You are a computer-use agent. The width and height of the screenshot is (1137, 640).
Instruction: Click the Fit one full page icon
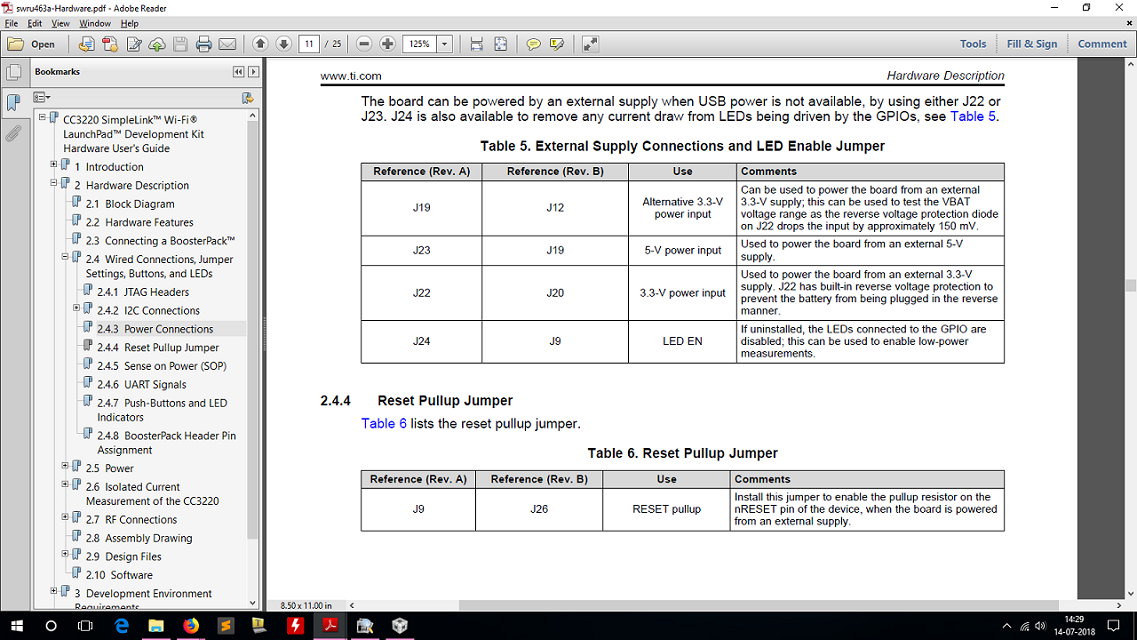[500, 44]
